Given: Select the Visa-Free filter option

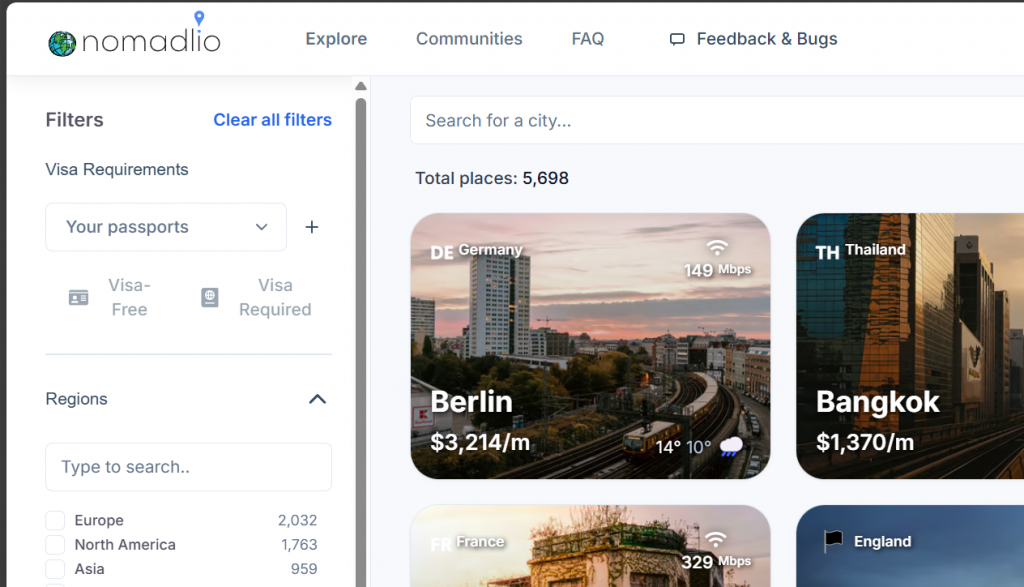Looking at the screenshot, I should (111, 298).
